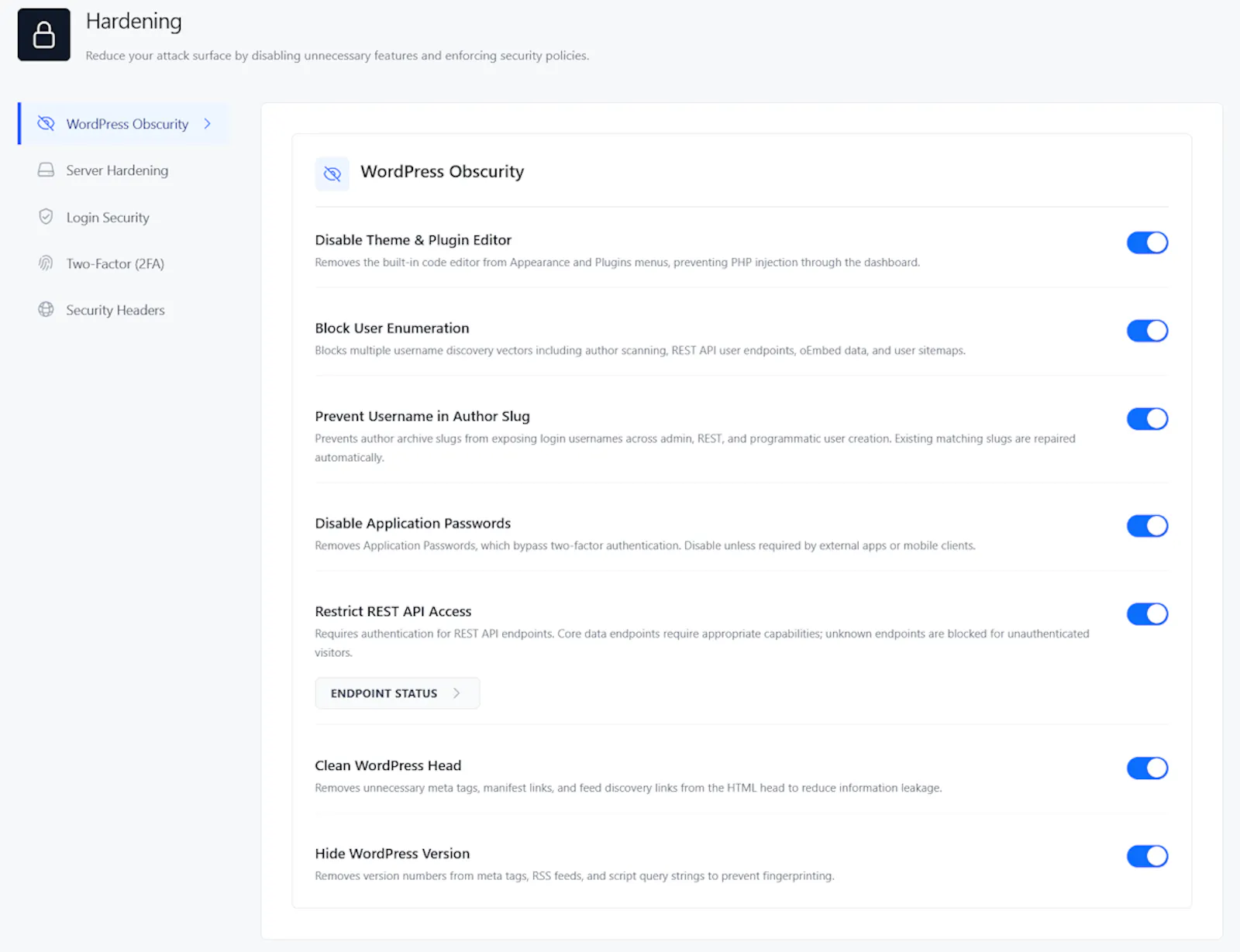This screenshot has height=952, width=1240.
Task: Click description starting 'Requires authentication for REST API'
Action: point(702,643)
